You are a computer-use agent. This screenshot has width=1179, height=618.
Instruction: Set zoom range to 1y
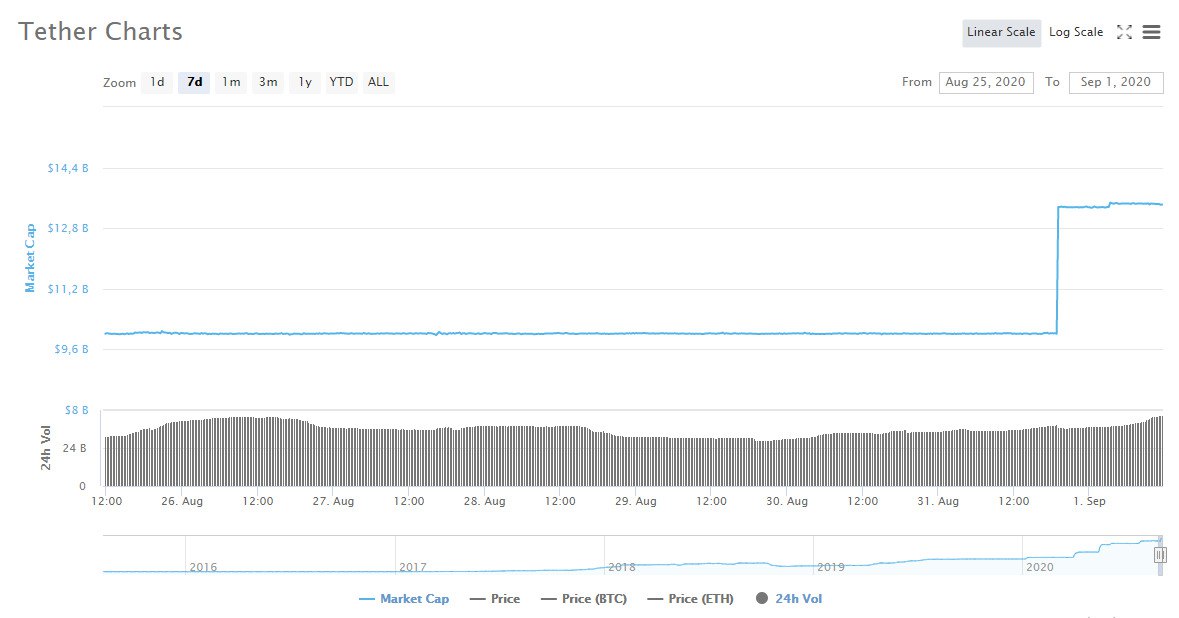[305, 82]
